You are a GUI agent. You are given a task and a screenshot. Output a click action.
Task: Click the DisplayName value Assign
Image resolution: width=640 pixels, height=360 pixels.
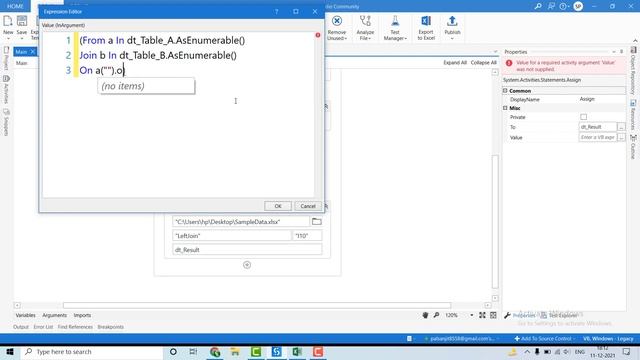pyautogui.click(x=587, y=99)
